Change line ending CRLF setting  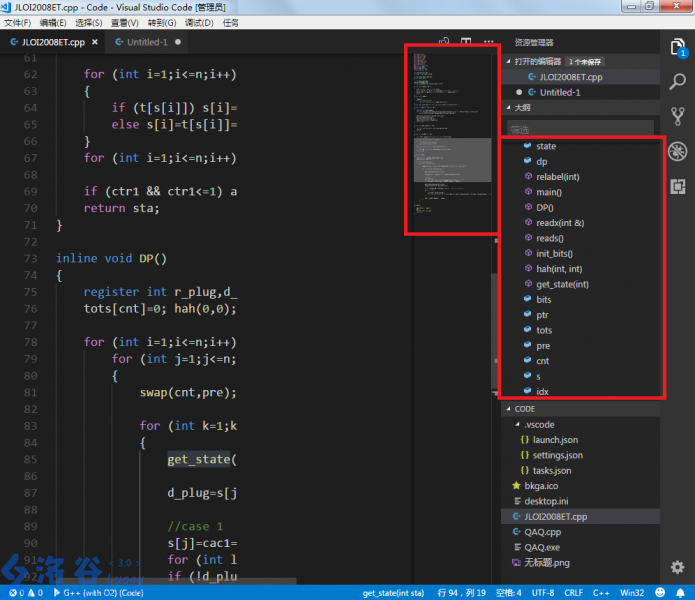(573, 593)
